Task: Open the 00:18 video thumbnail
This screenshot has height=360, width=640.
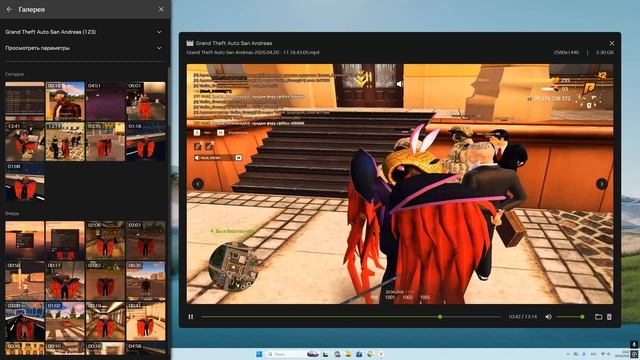Action: pos(65,101)
